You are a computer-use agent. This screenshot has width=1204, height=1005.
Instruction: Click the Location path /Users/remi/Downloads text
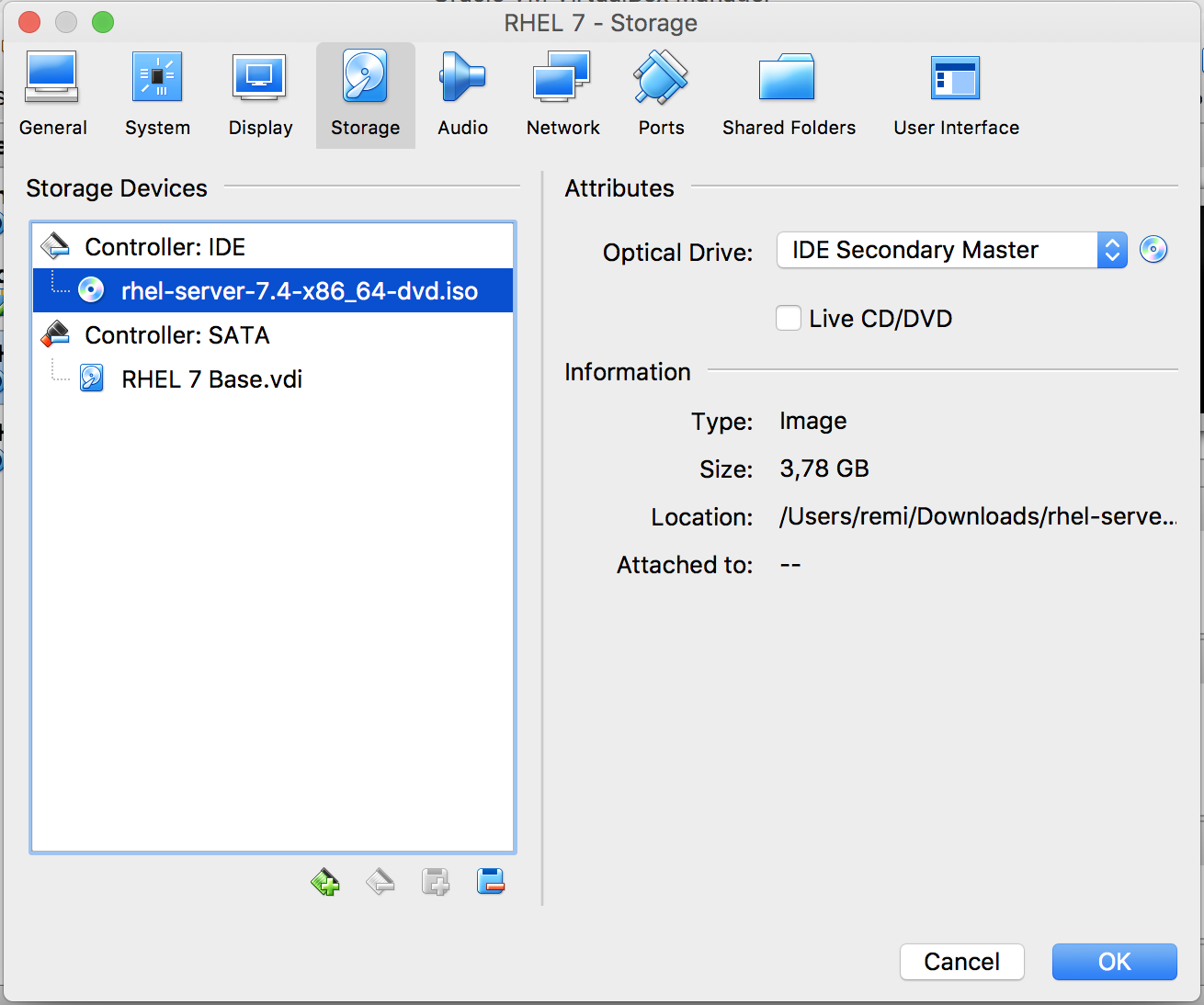[978, 516]
